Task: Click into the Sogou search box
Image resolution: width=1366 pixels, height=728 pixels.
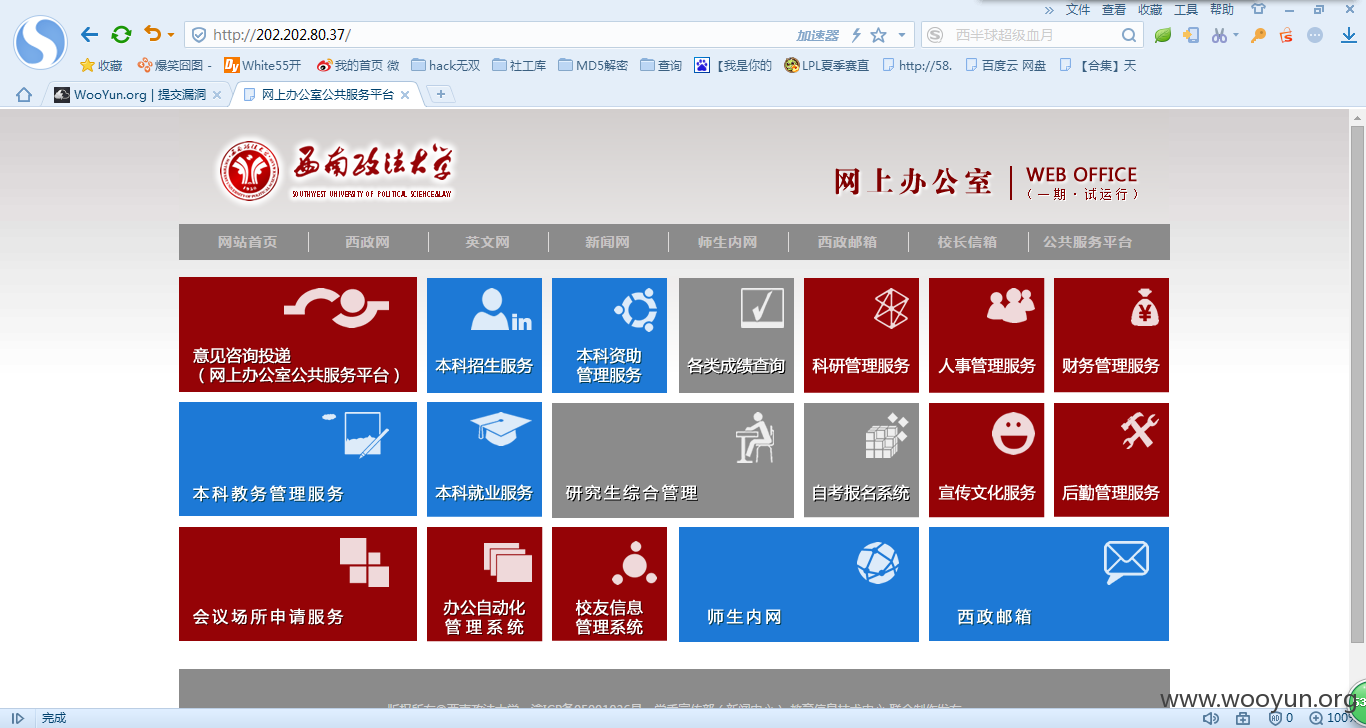Action: pyautogui.click(x=1030, y=35)
